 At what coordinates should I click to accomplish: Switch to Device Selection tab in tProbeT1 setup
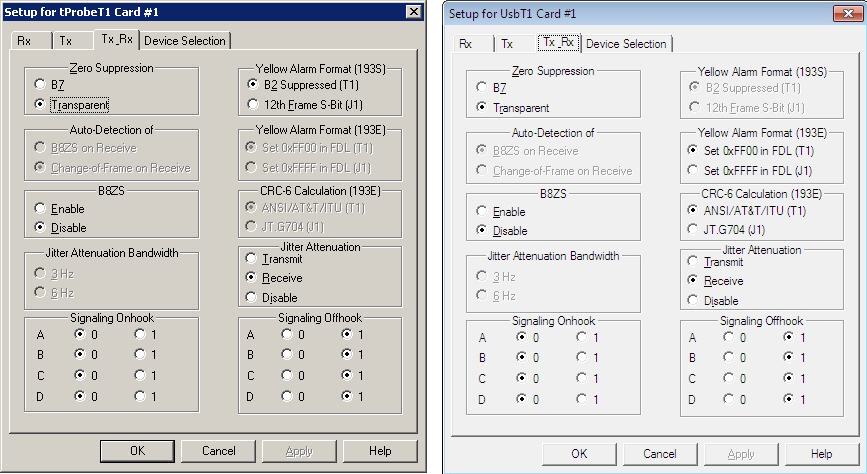pyautogui.click(x=185, y=41)
